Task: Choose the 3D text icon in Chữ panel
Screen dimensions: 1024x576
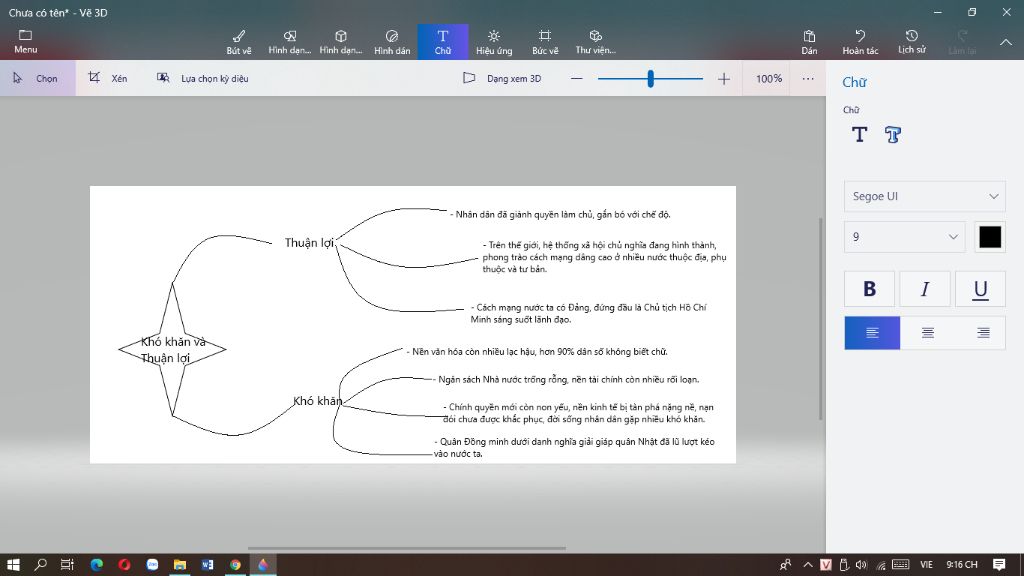Action: tap(893, 135)
